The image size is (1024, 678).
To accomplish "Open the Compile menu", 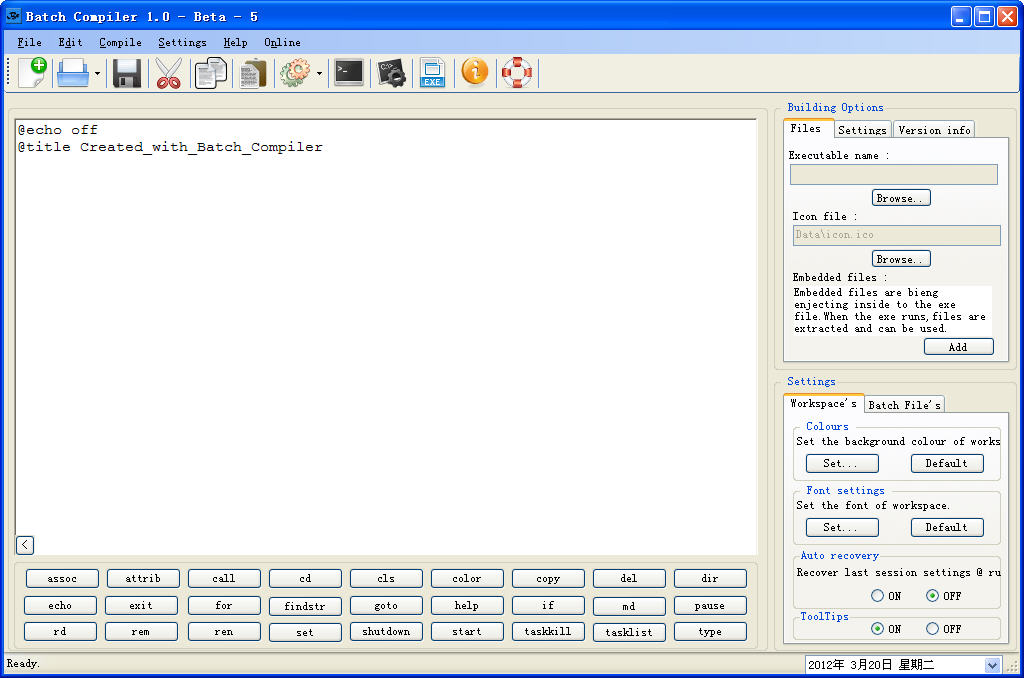I will [x=120, y=43].
